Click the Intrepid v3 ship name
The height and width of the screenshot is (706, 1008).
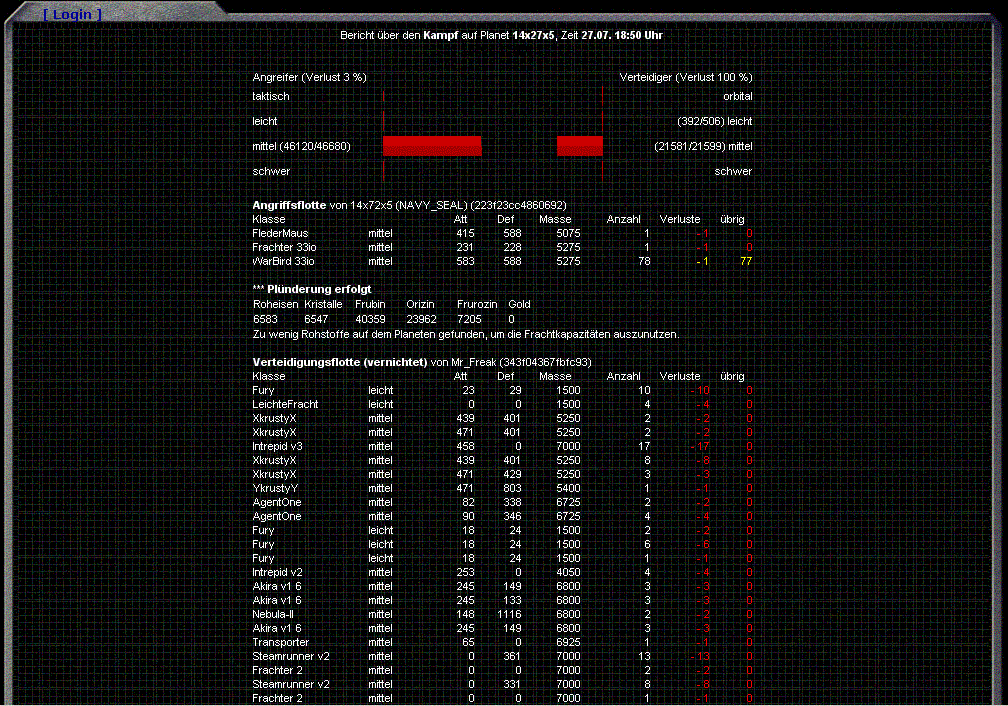click(277, 446)
